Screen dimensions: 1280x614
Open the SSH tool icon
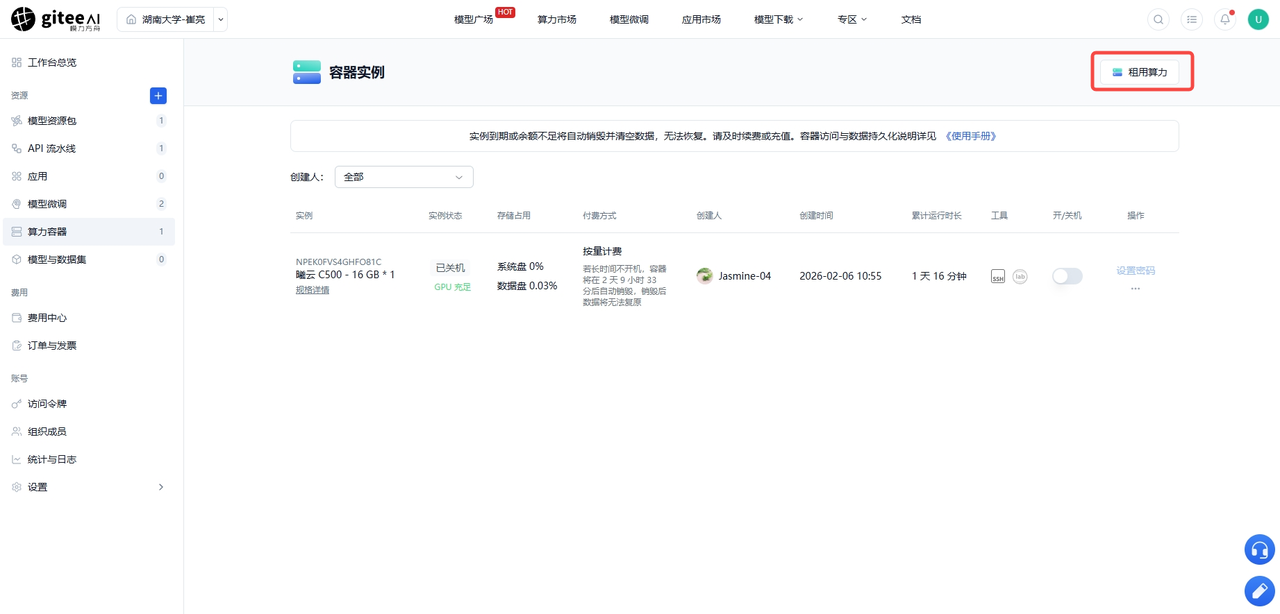tap(997, 276)
